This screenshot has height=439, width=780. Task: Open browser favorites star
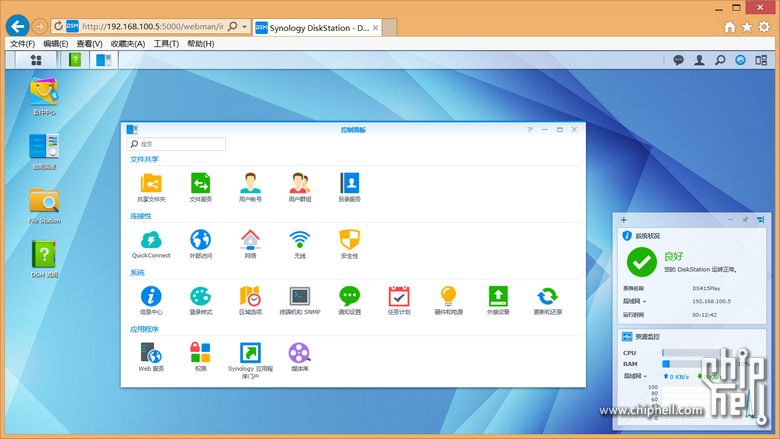tap(747, 27)
